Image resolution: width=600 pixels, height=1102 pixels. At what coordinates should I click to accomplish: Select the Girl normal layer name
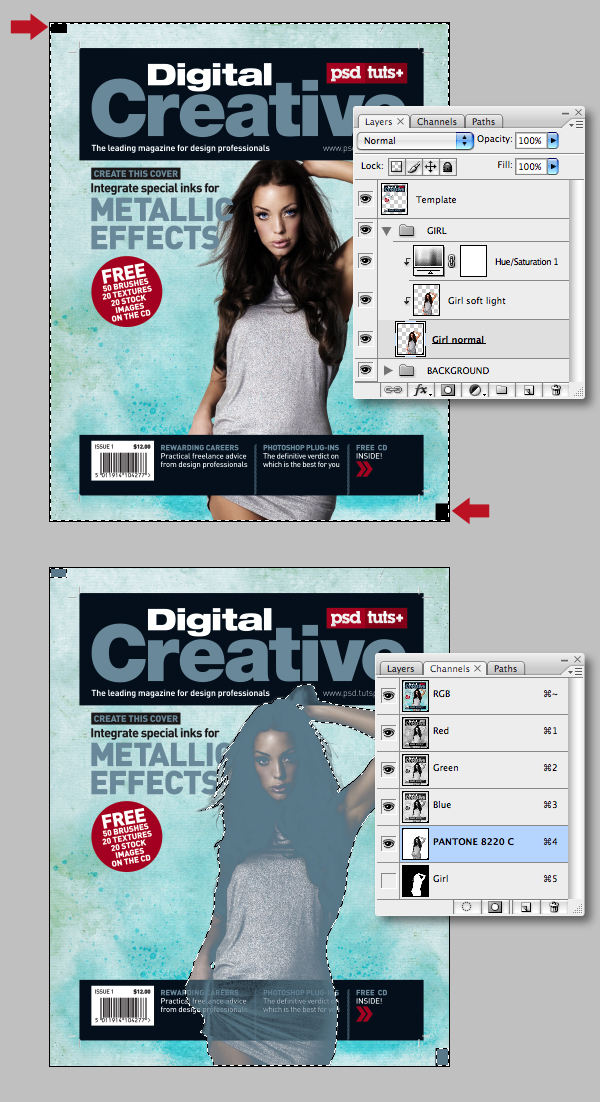pyautogui.click(x=458, y=339)
